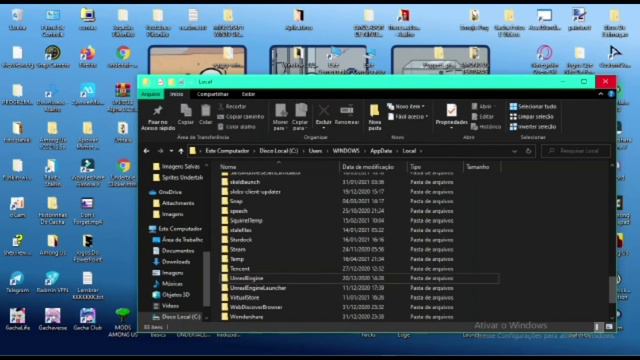The height and width of the screenshot is (360, 640).
Task: Click Este Computador breadcrumb
Action: [227, 151]
